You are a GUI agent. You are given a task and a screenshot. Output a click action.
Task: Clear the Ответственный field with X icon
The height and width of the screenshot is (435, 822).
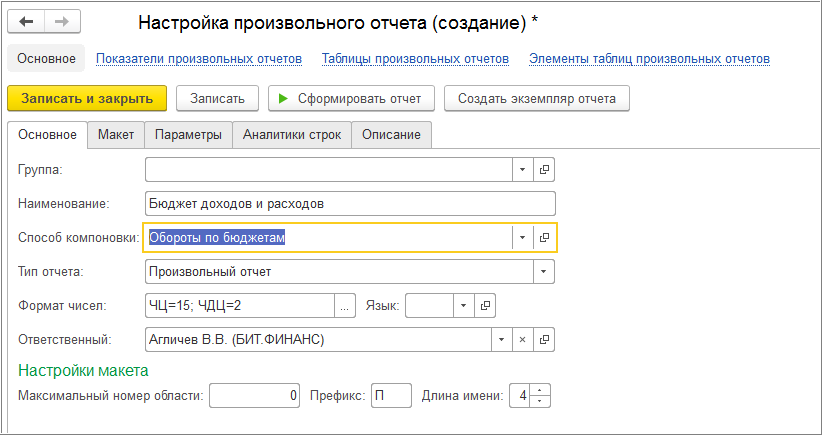click(x=522, y=340)
